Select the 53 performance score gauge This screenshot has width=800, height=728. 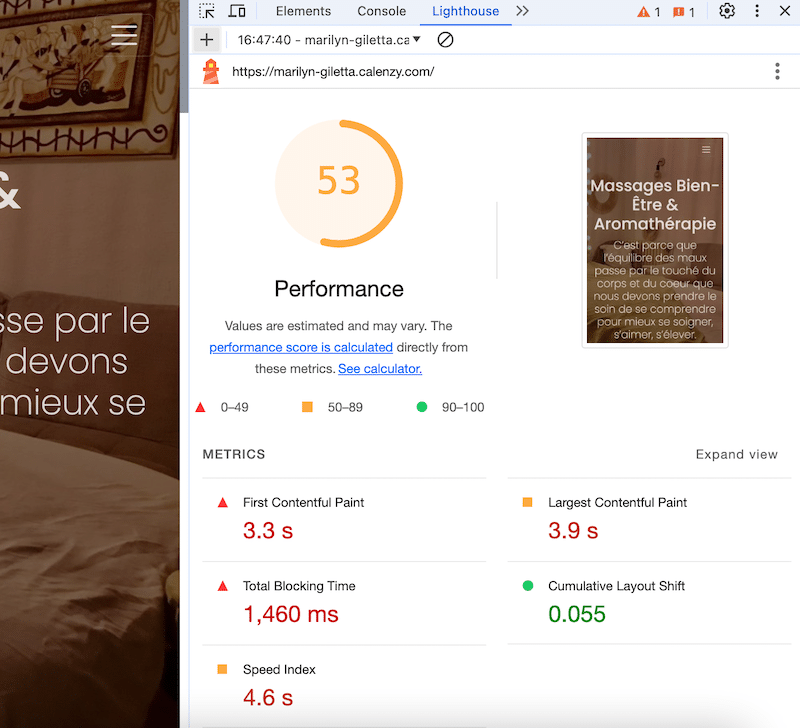[339, 182]
